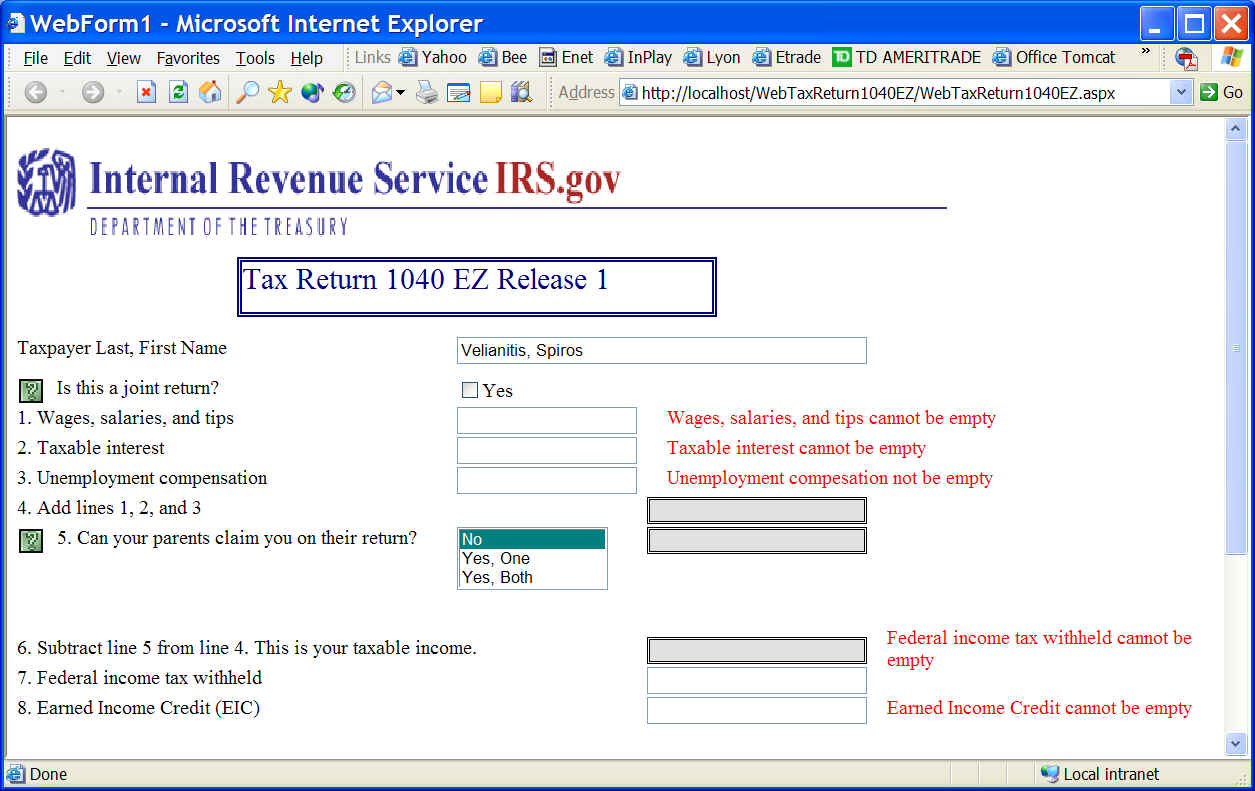Click the Research icon in toolbar
The image size is (1255, 791).
coord(521,93)
